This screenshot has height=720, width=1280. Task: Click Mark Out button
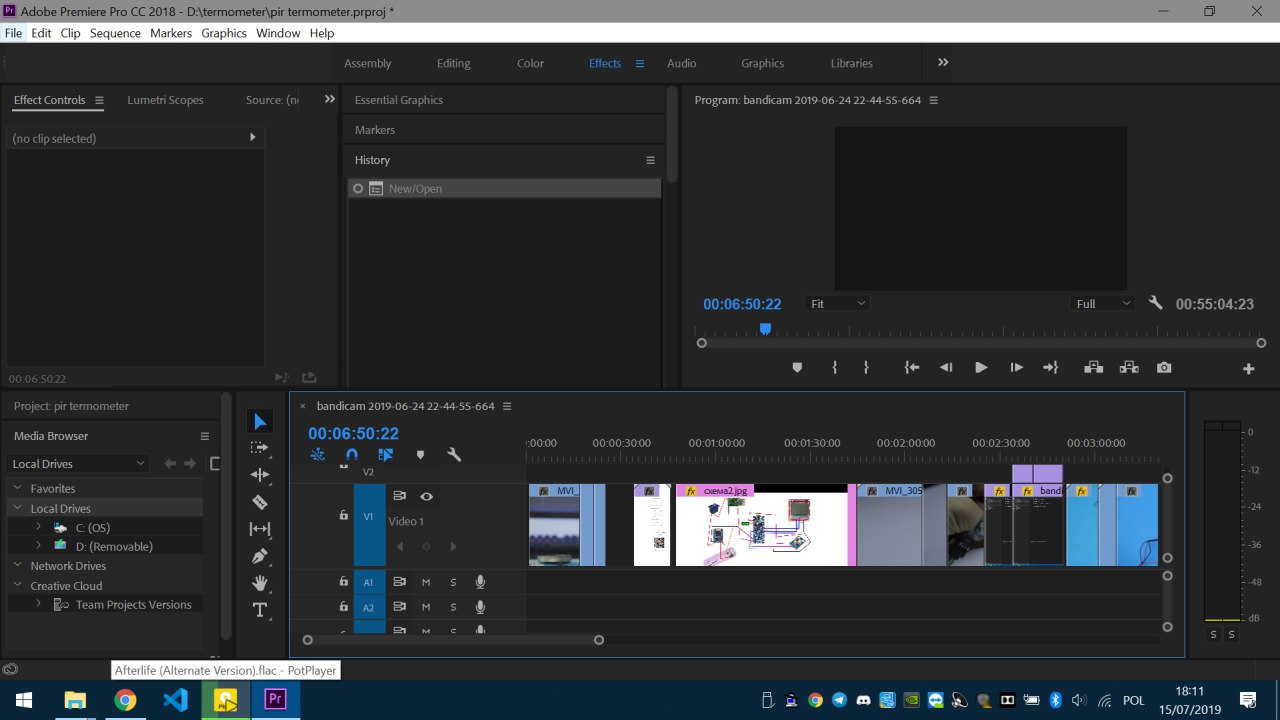(866, 368)
